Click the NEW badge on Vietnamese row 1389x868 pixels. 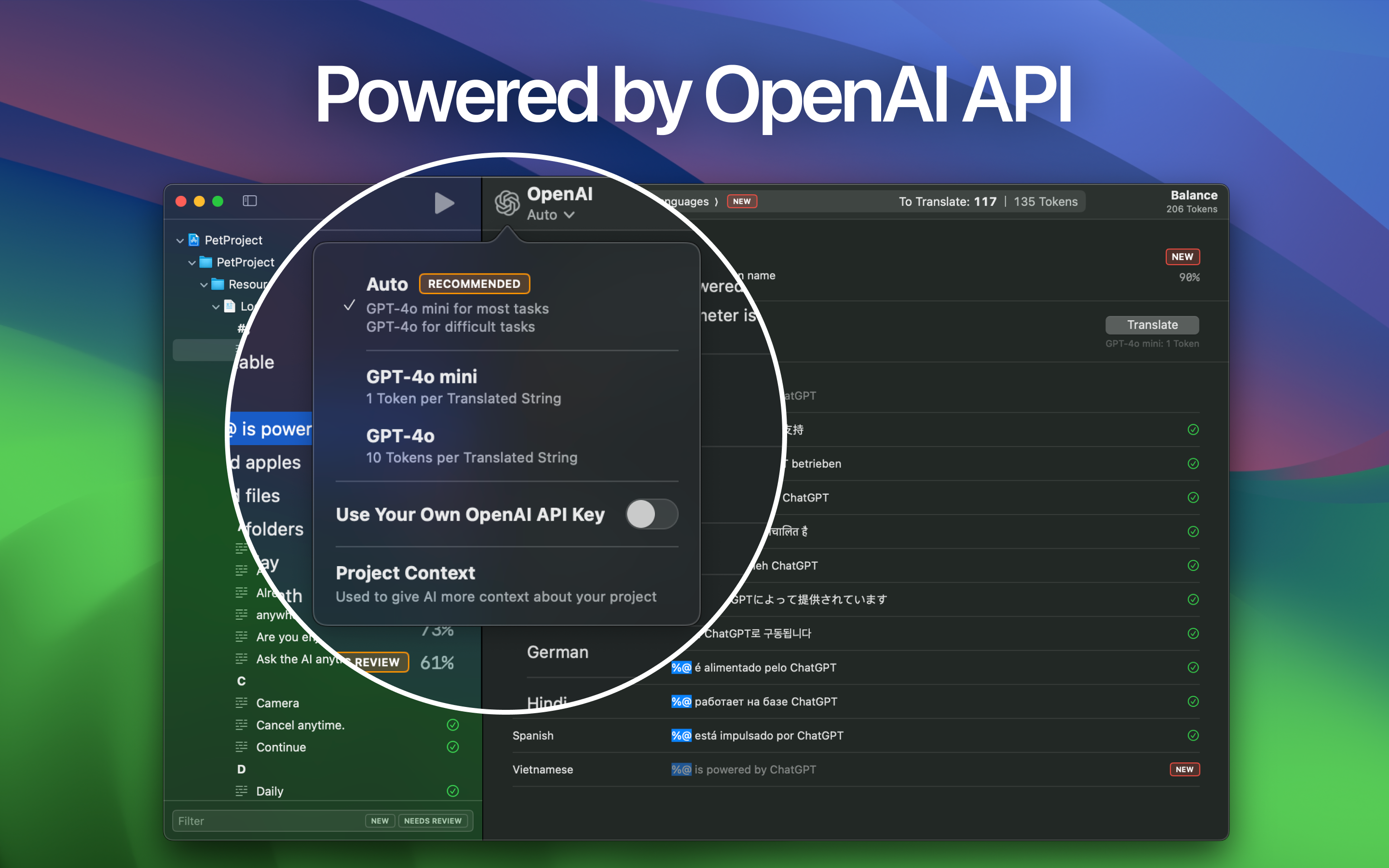[1185, 769]
